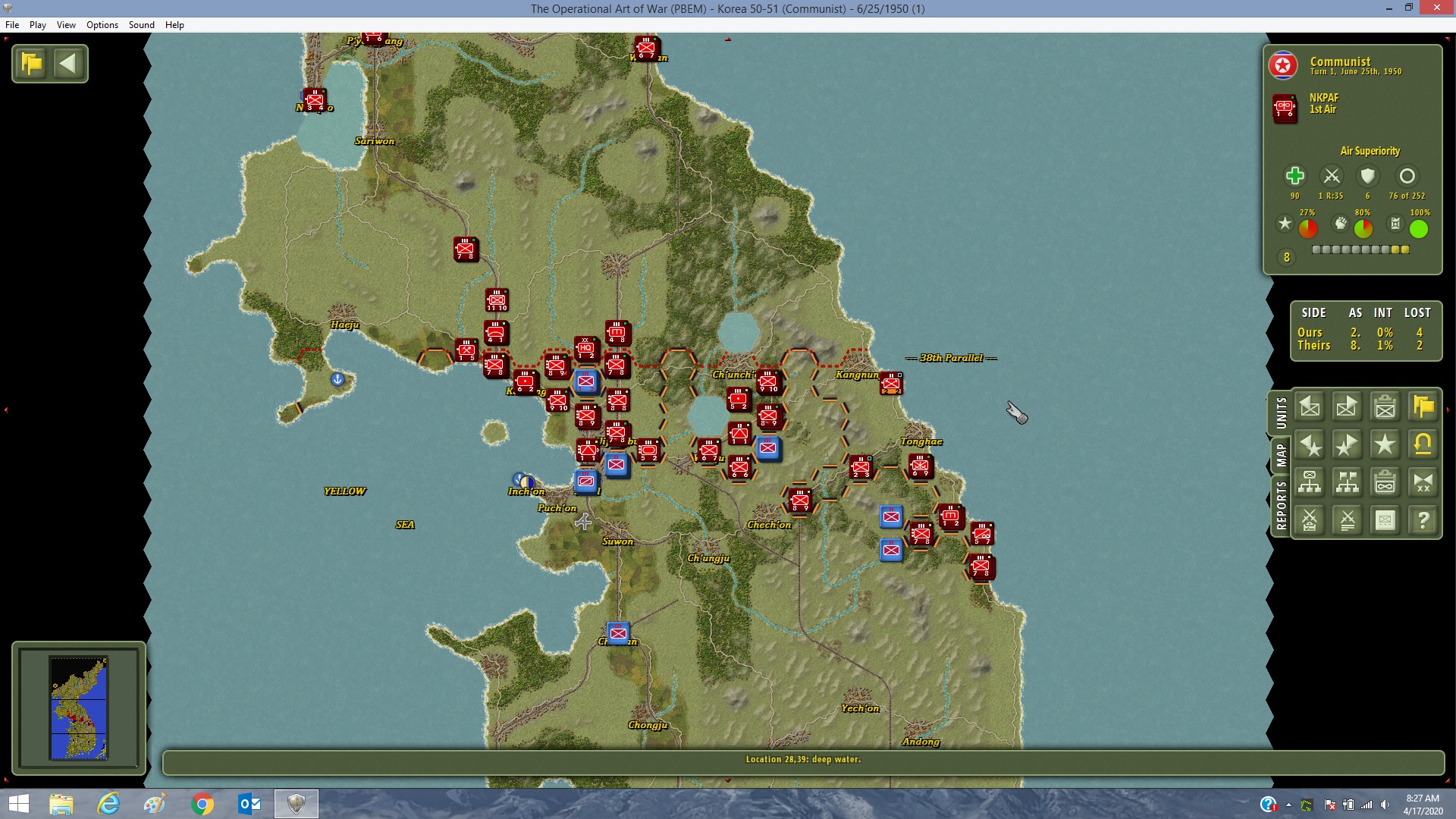Viewport: 1456px width, 819px height.
Task: Click the yellow flags end-turn icon in Units panel
Action: (x=1423, y=406)
